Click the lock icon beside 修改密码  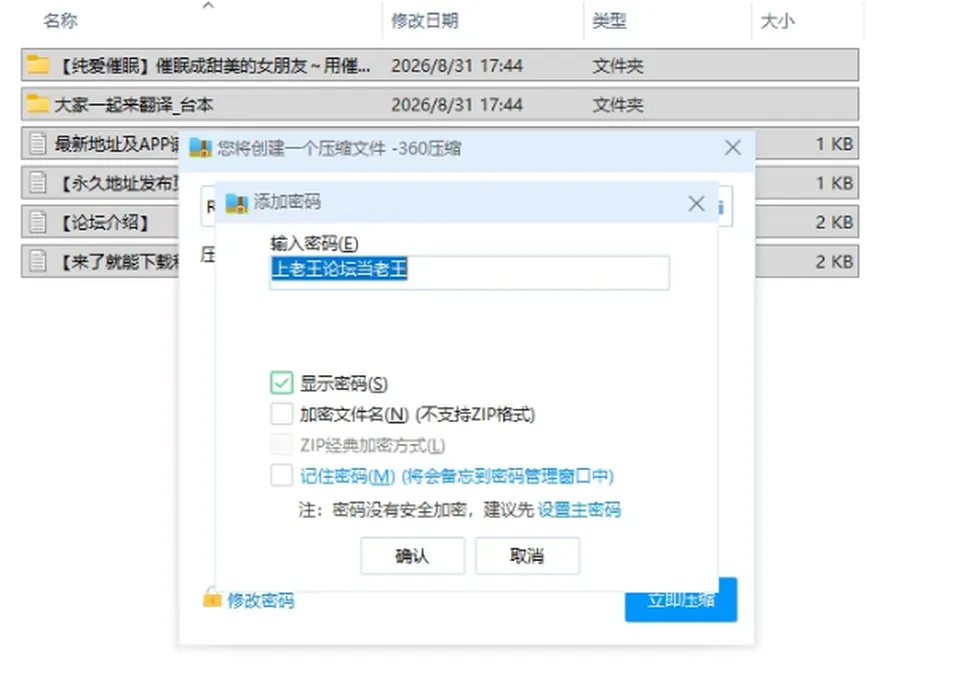tap(212, 598)
